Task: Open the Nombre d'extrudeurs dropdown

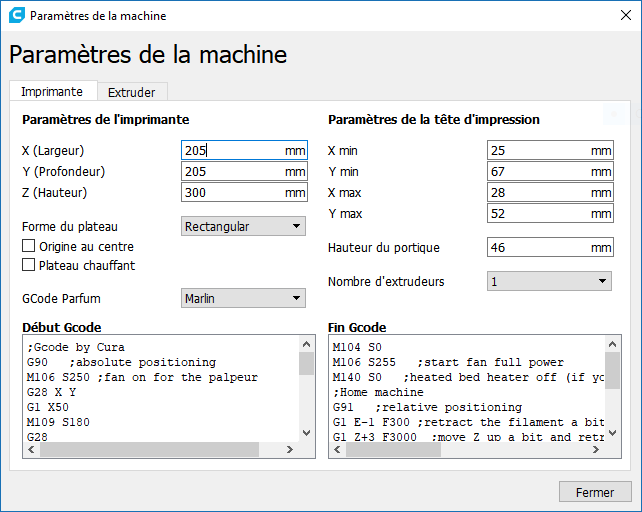Action: tap(549, 282)
